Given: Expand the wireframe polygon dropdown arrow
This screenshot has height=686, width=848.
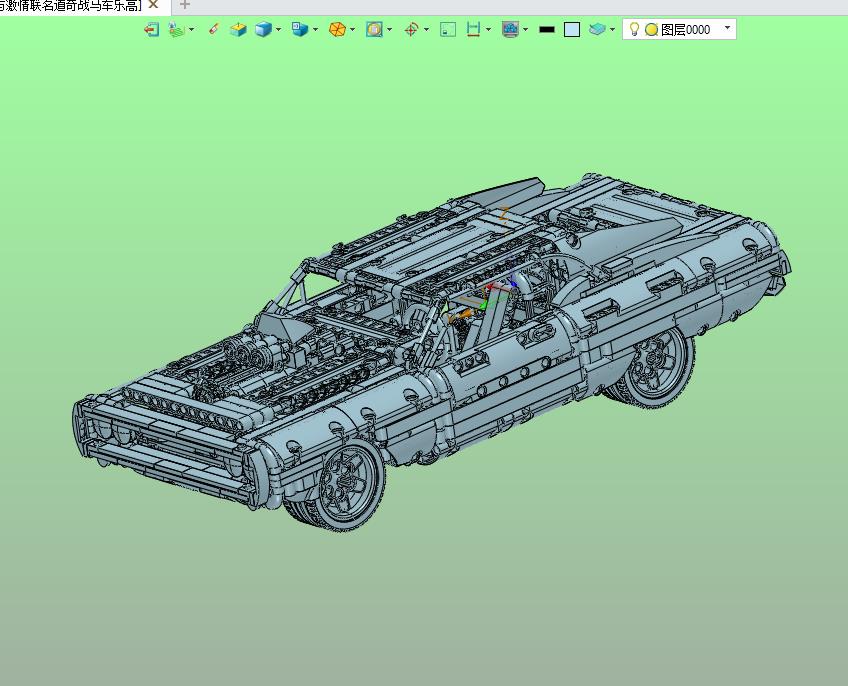Looking at the screenshot, I should click(x=353, y=30).
